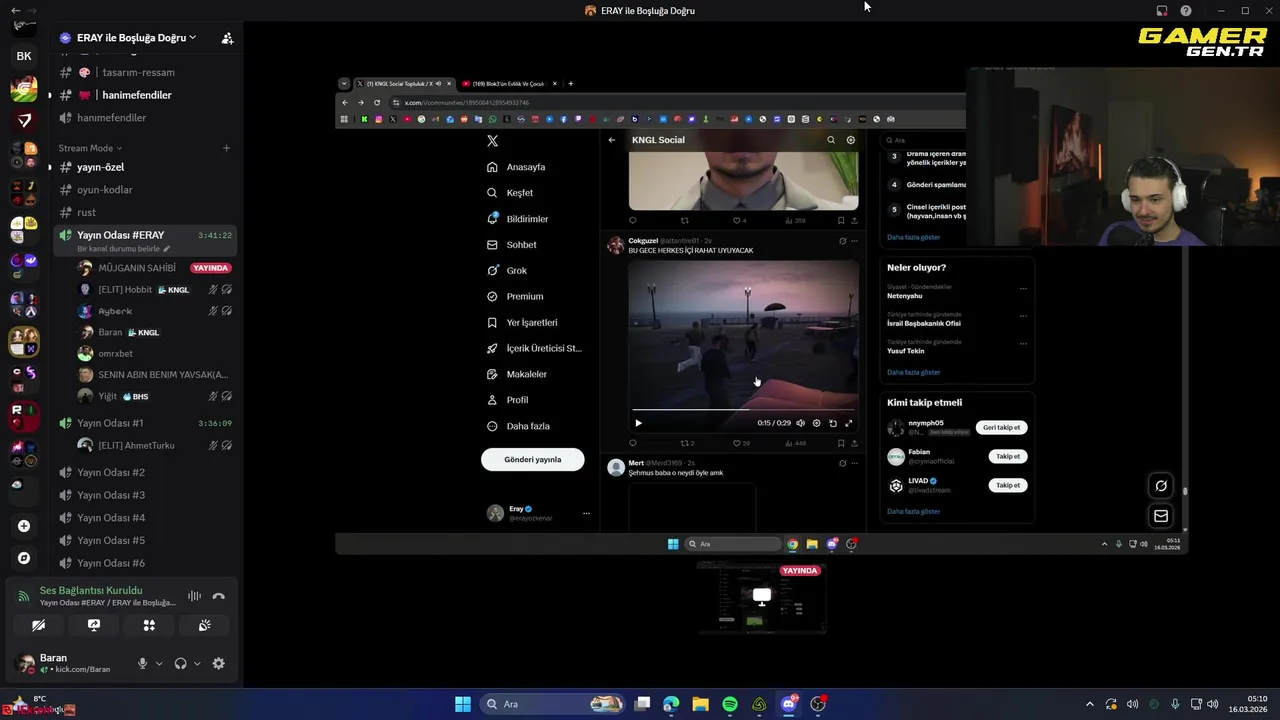
Task: Edit channel status with the pencil icon
Action: tap(167, 249)
